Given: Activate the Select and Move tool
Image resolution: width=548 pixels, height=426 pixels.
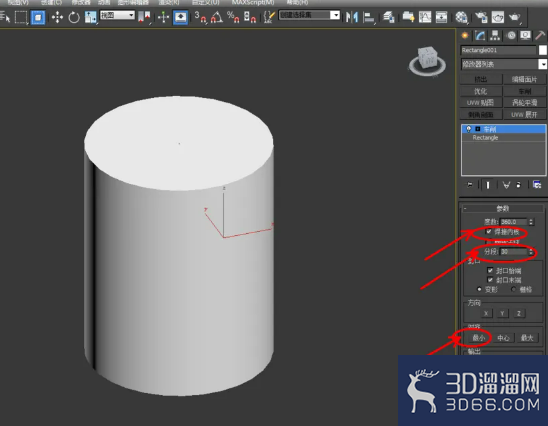Looking at the screenshot, I should (57, 17).
